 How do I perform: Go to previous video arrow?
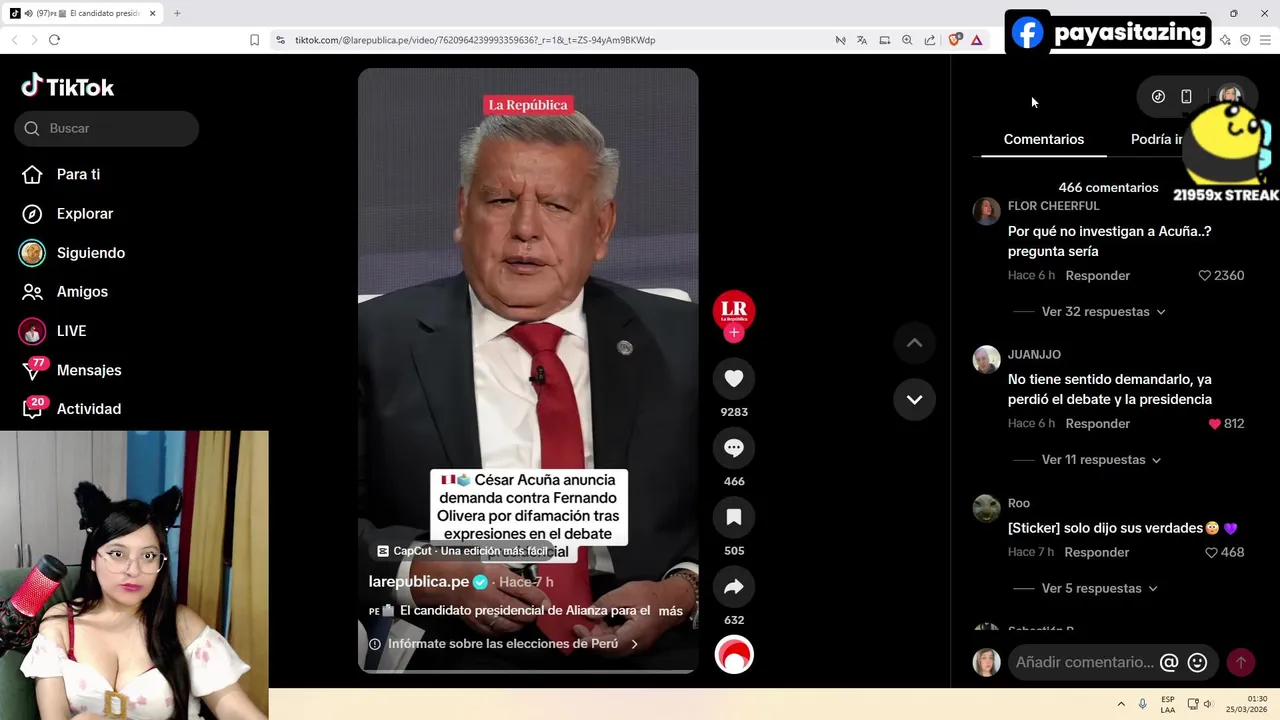pos(914,343)
